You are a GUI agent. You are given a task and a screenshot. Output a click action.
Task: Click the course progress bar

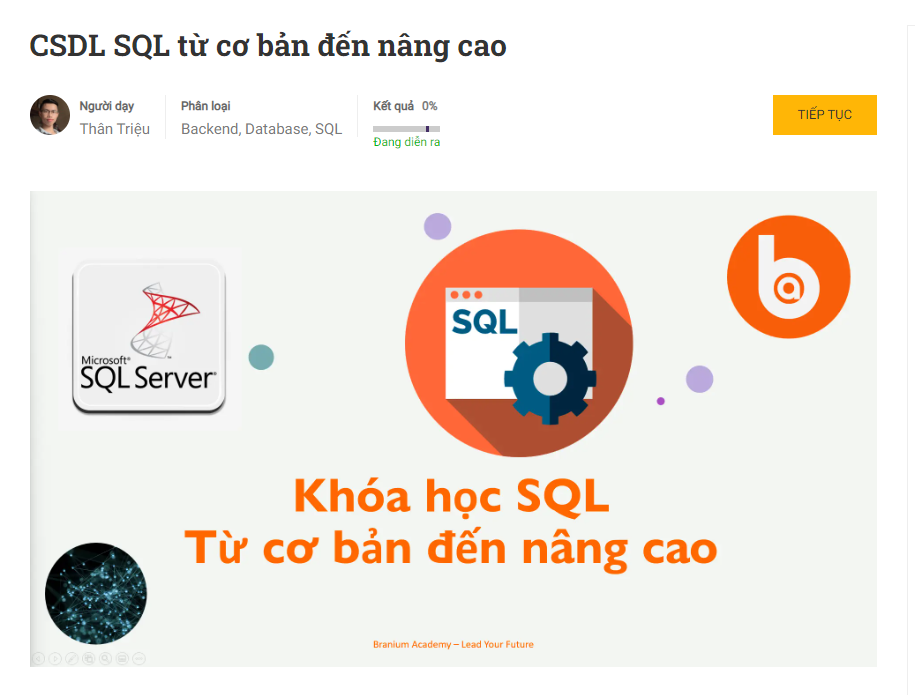coord(406,129)
